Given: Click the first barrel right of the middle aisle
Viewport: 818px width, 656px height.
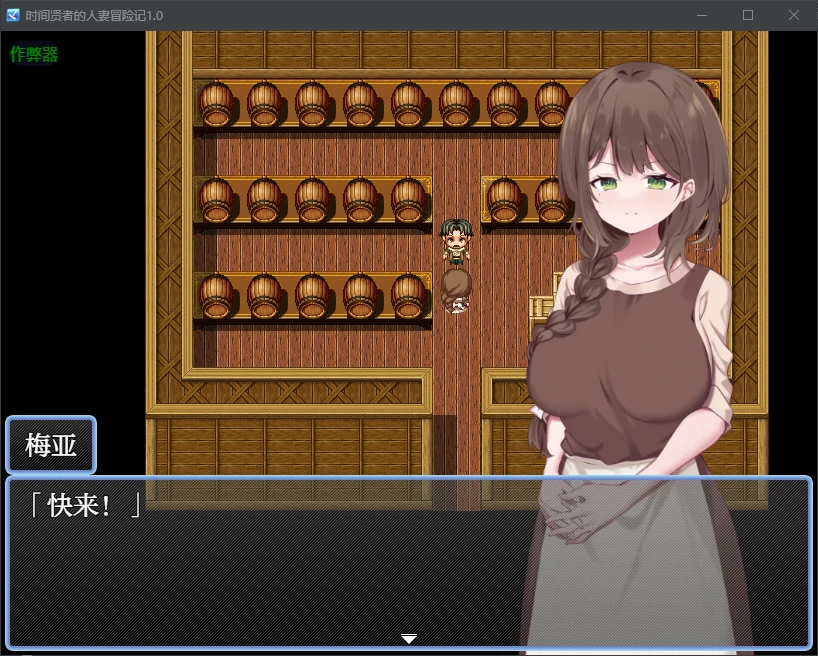Looking at the screenshot, I should tap(503, 200).
